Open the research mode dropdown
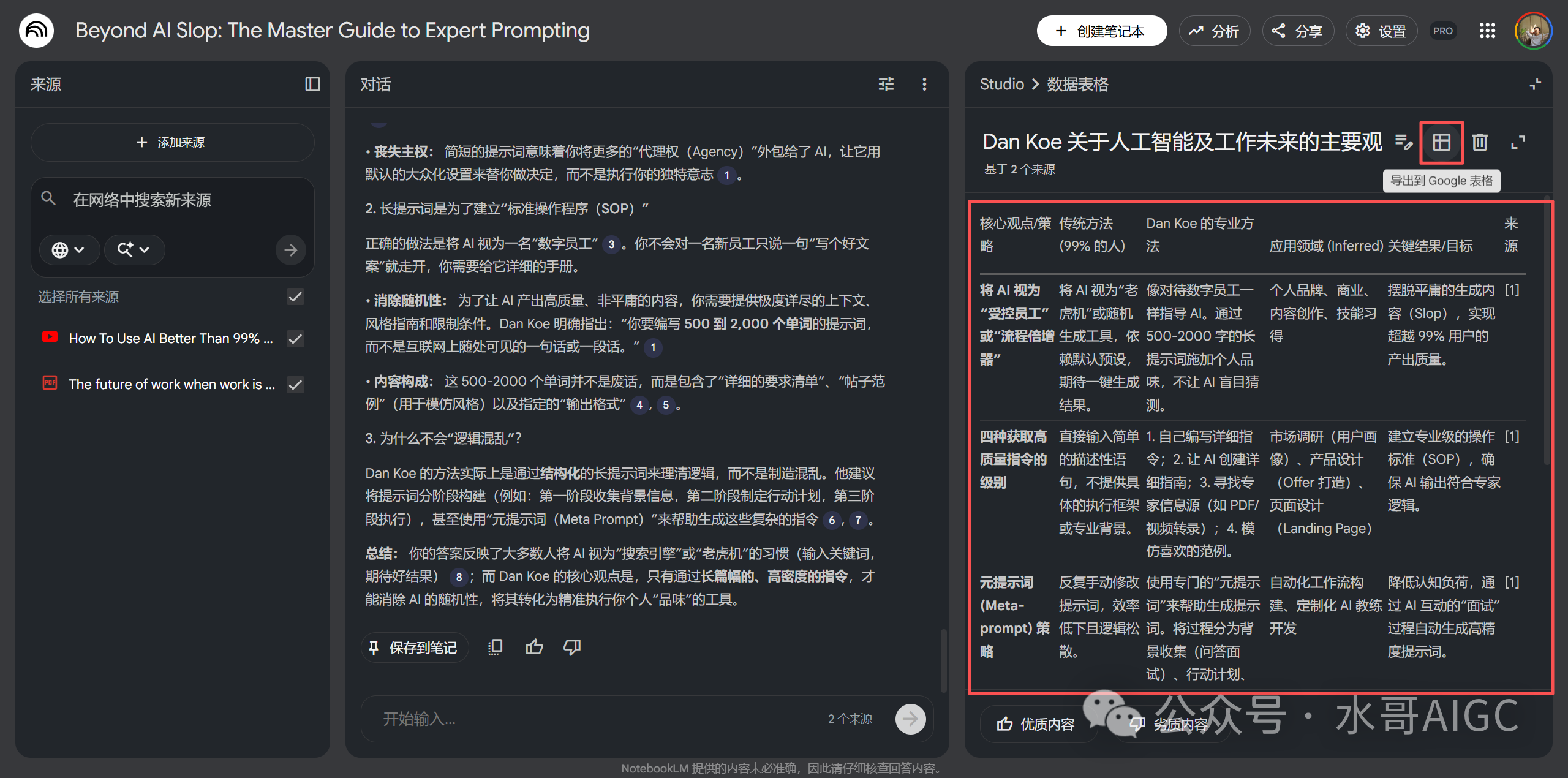The height and width of the screenshot is (778, 1568). [x=134, y=250]
